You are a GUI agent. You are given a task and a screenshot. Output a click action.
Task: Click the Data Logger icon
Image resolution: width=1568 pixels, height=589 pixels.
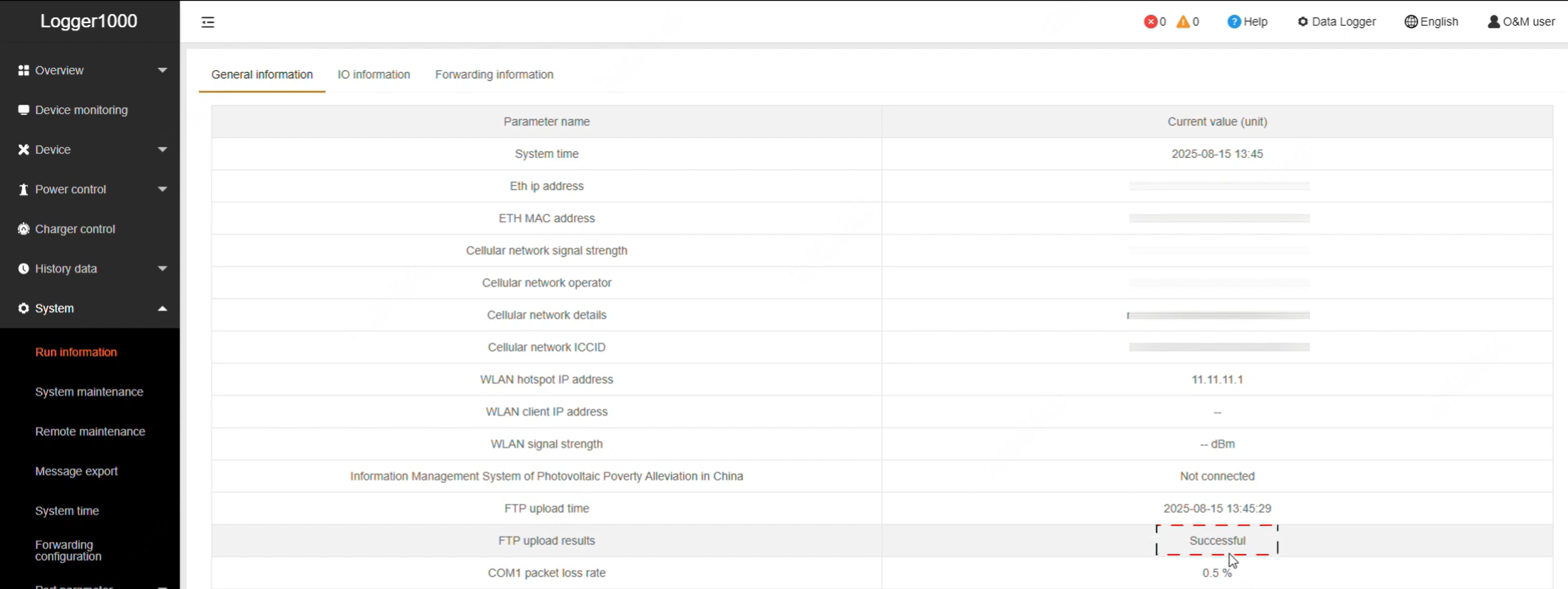tap(1302, 21)
